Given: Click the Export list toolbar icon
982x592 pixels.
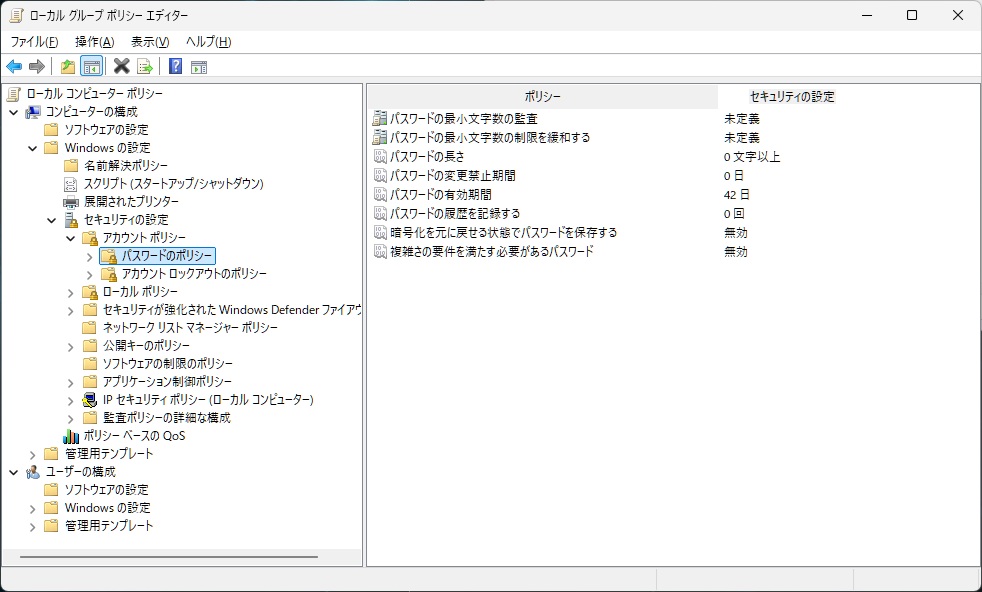Looking at the screenshot, I should point(145,67).
